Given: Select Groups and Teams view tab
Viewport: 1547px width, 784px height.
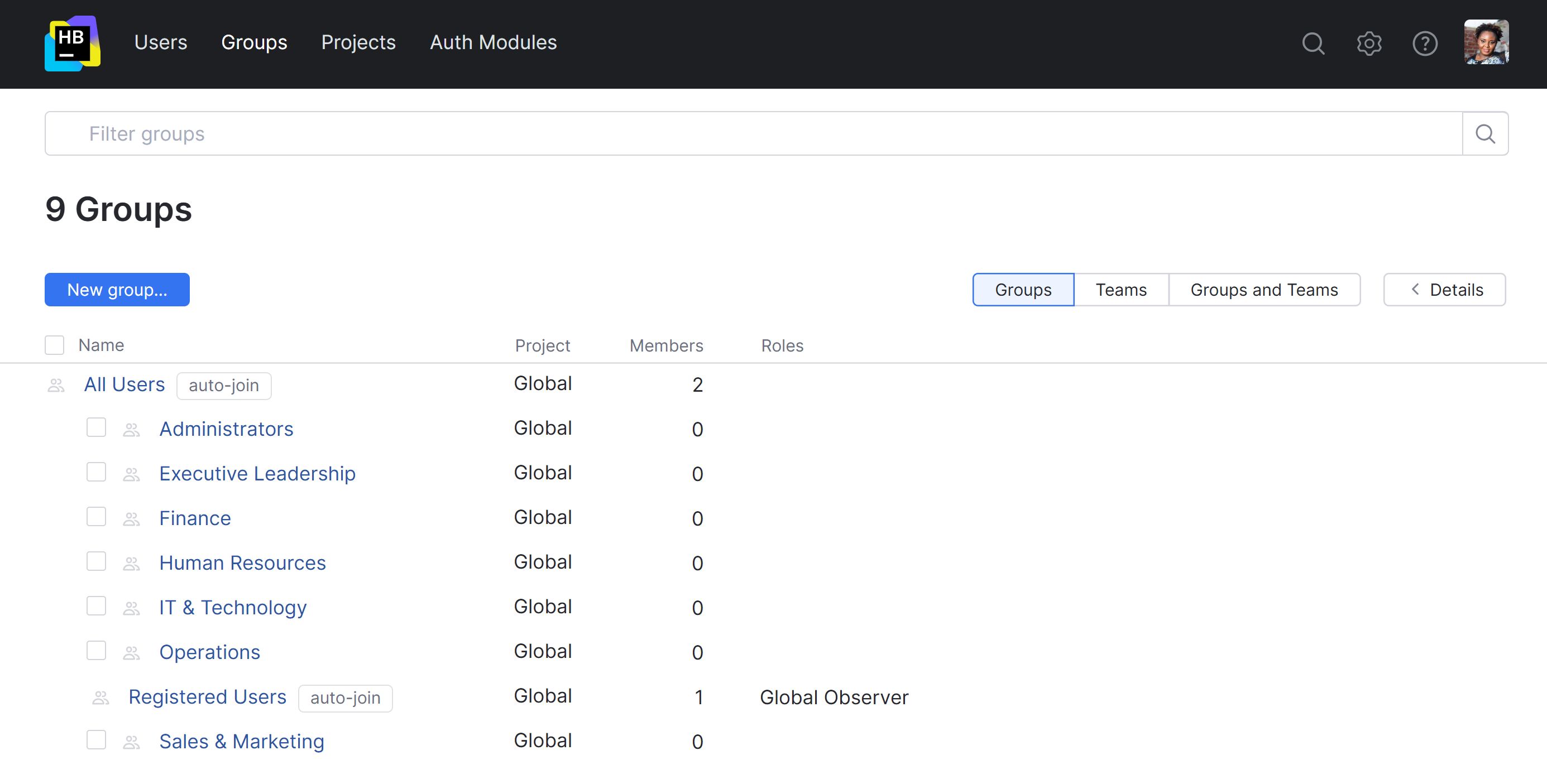Looking at the screenshot, I should click(x=1263, y=290).
